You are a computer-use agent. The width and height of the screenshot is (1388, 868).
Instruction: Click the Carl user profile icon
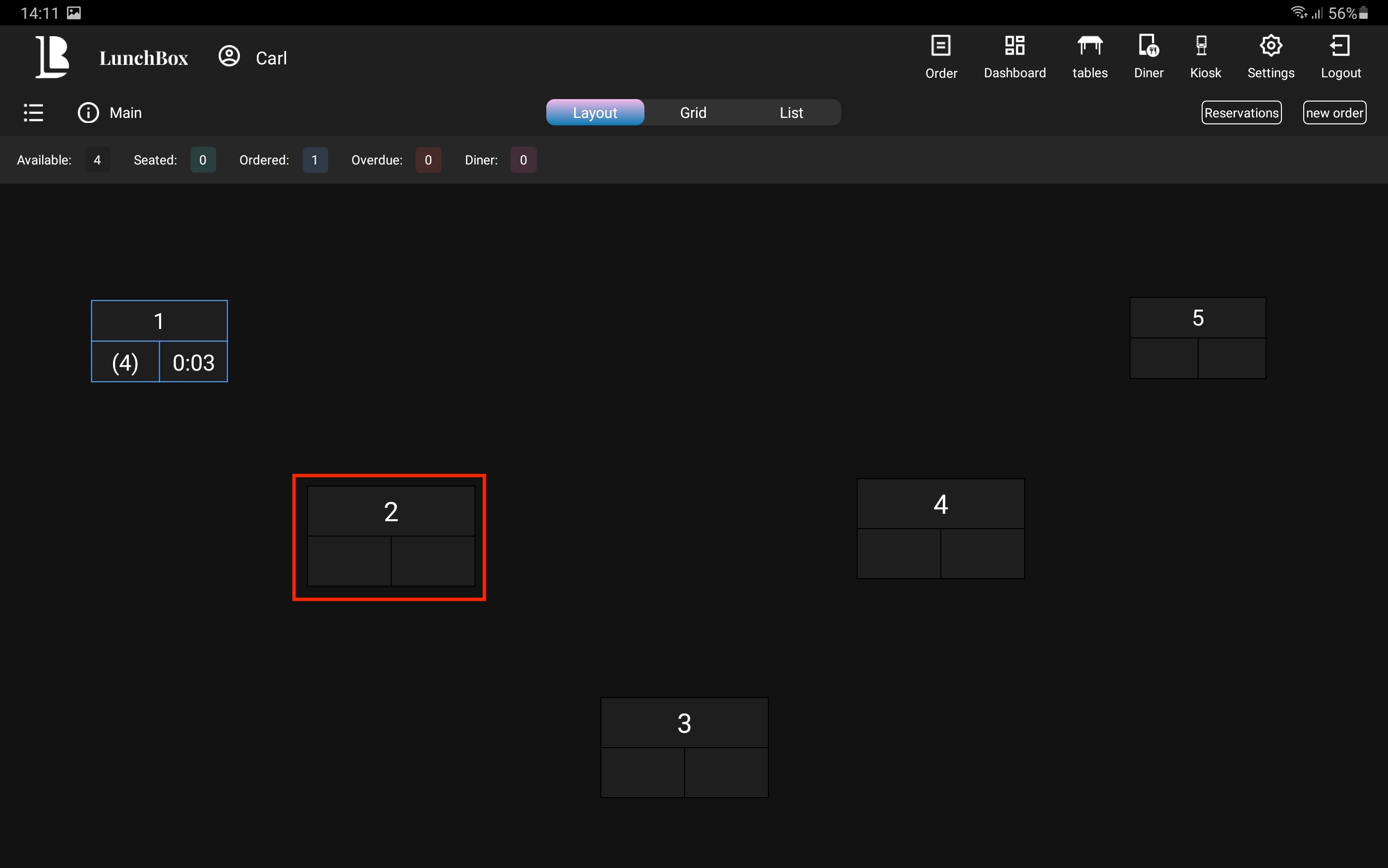[x=229, y=56]
